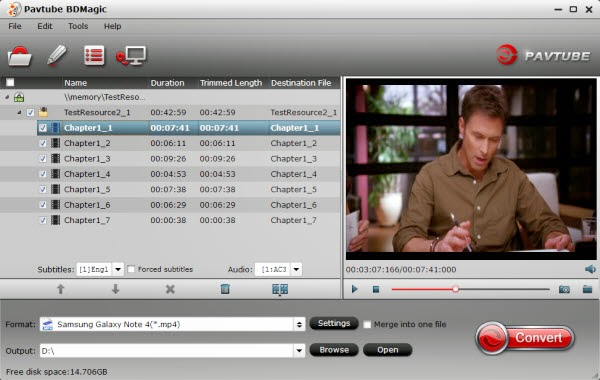
Task: Select the Chapter1_7 row name
Action: tap(87, 220)
